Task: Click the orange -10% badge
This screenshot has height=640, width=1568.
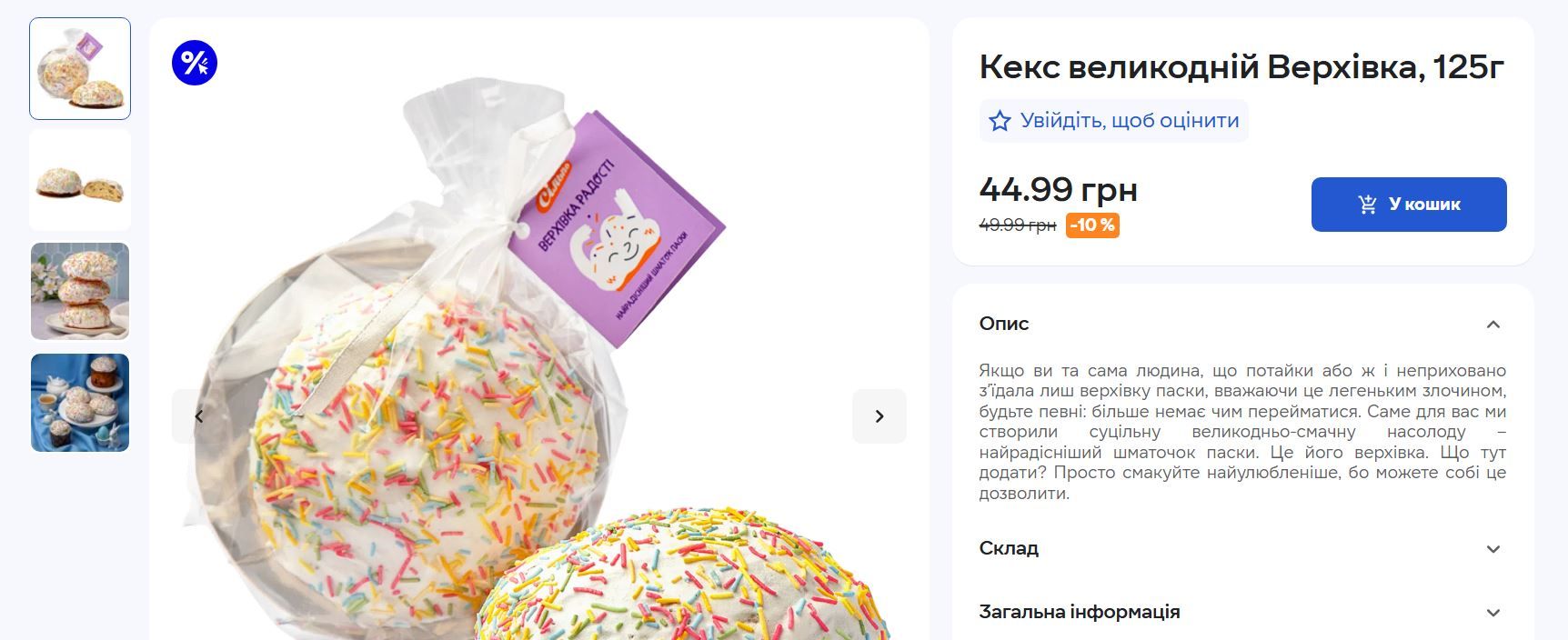Action: [x=1093, y=223]
